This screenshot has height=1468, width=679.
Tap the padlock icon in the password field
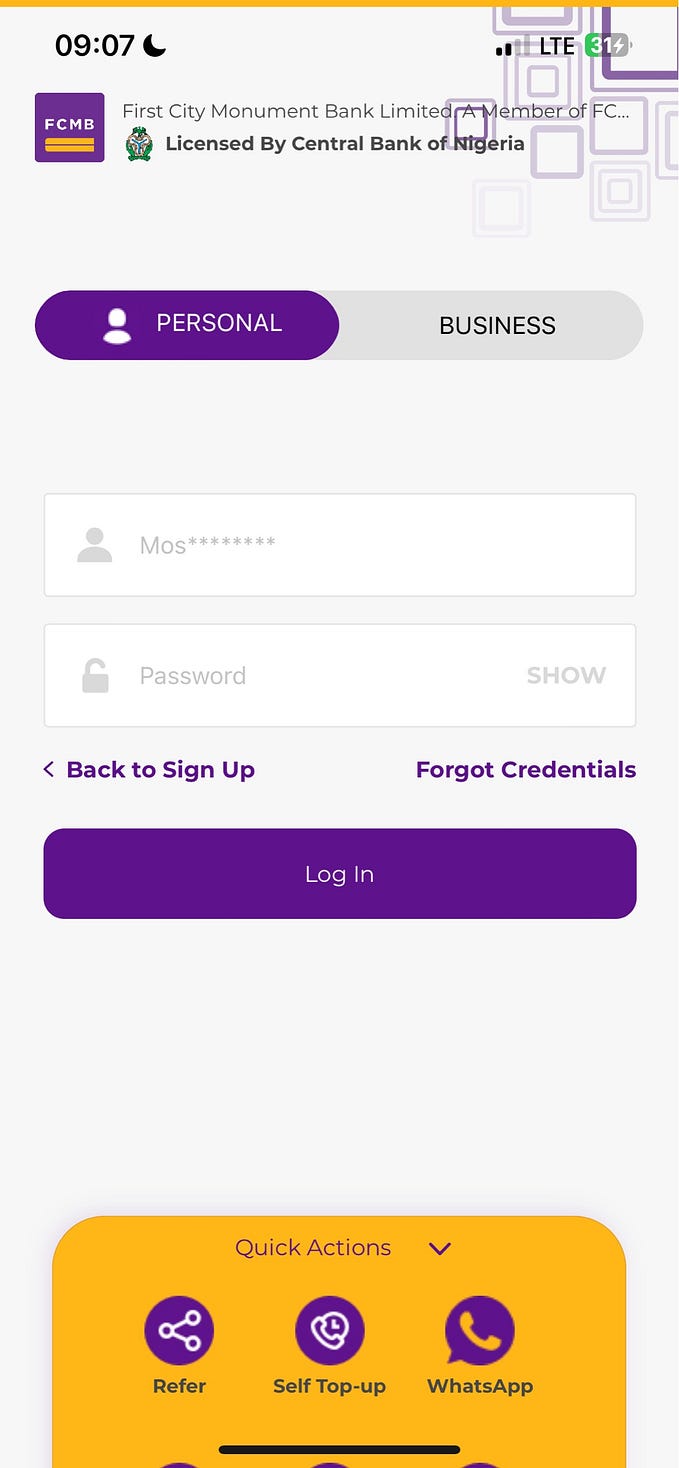pos(94,675)
